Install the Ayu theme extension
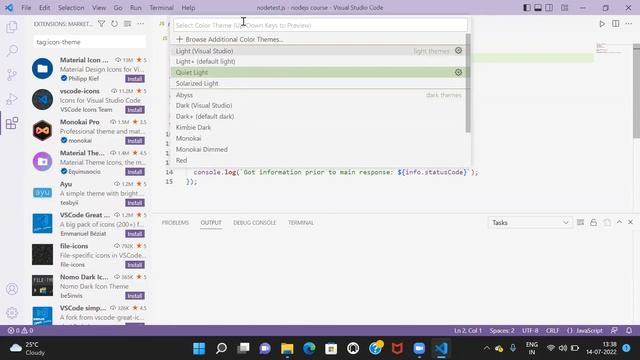 (x=135, y=203)
